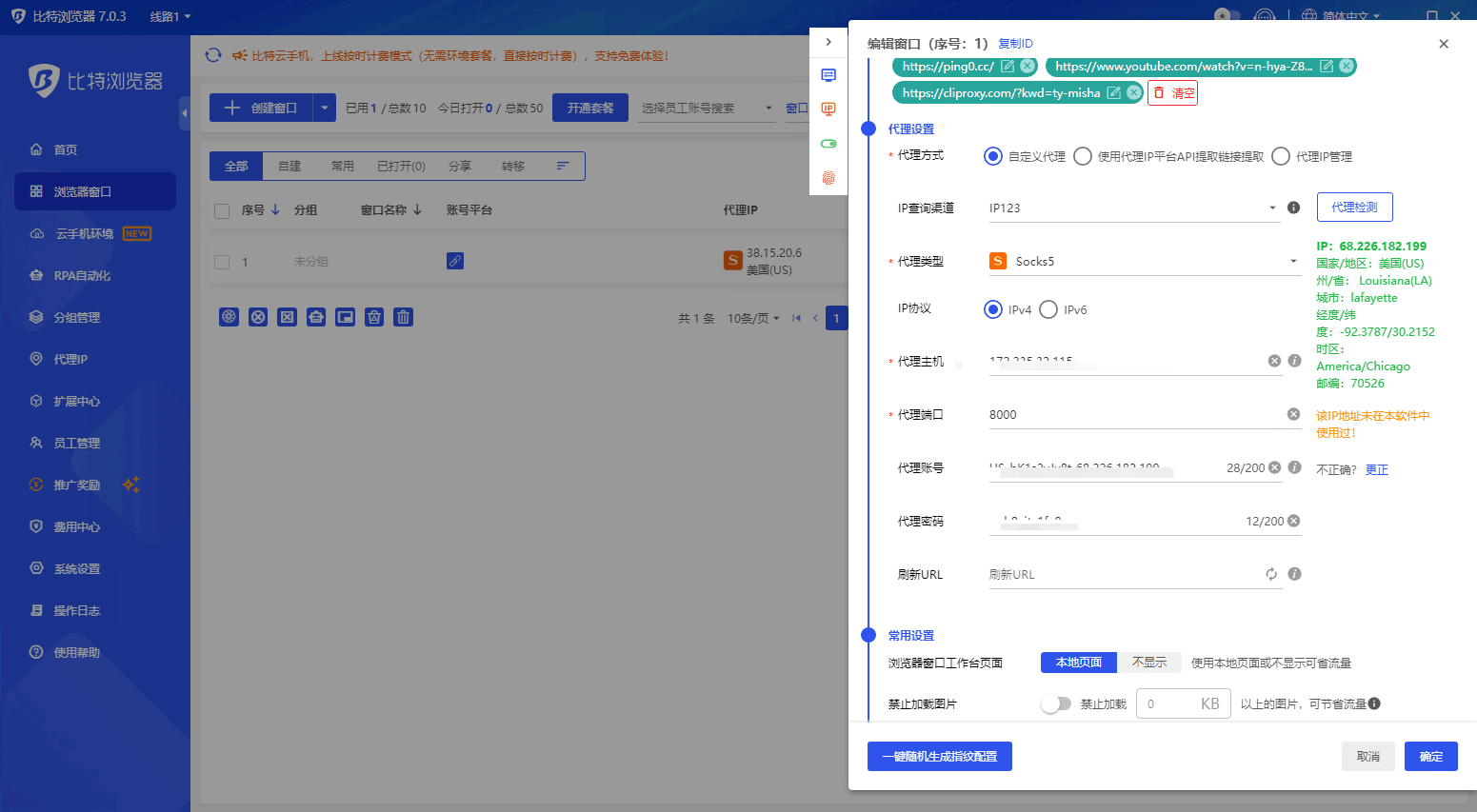Open the 线路1 dropdown in title bar

click(x=170, y=16)
